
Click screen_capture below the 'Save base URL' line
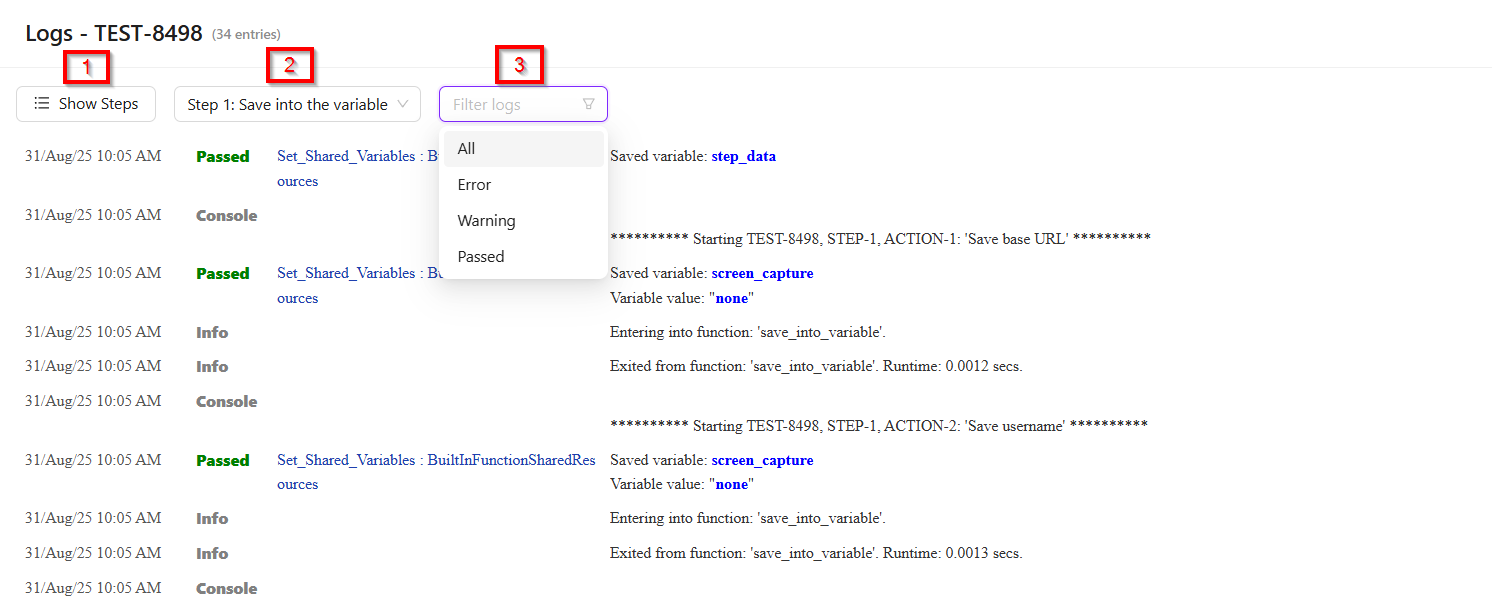pyautogui.click(x=762, y=274)
